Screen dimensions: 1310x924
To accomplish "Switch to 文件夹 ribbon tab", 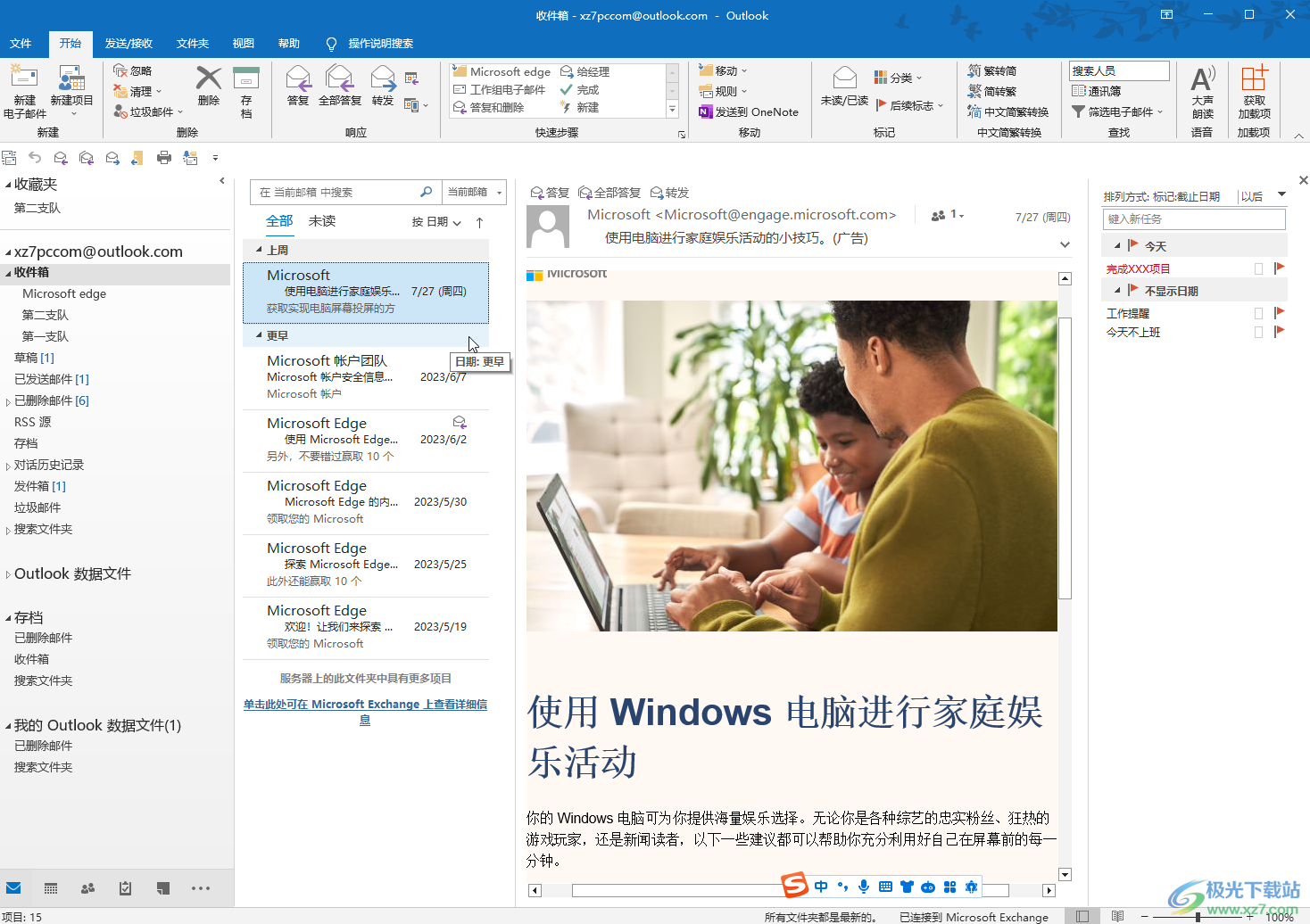I will coord(192,43).
